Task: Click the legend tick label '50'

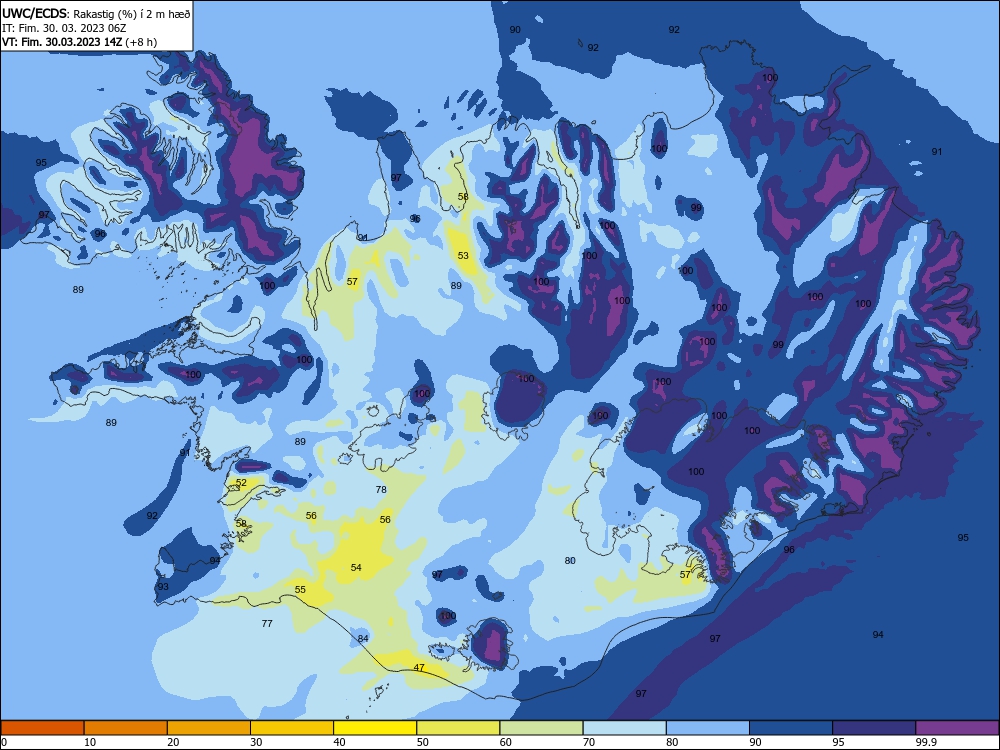Action: pos(422,742)
